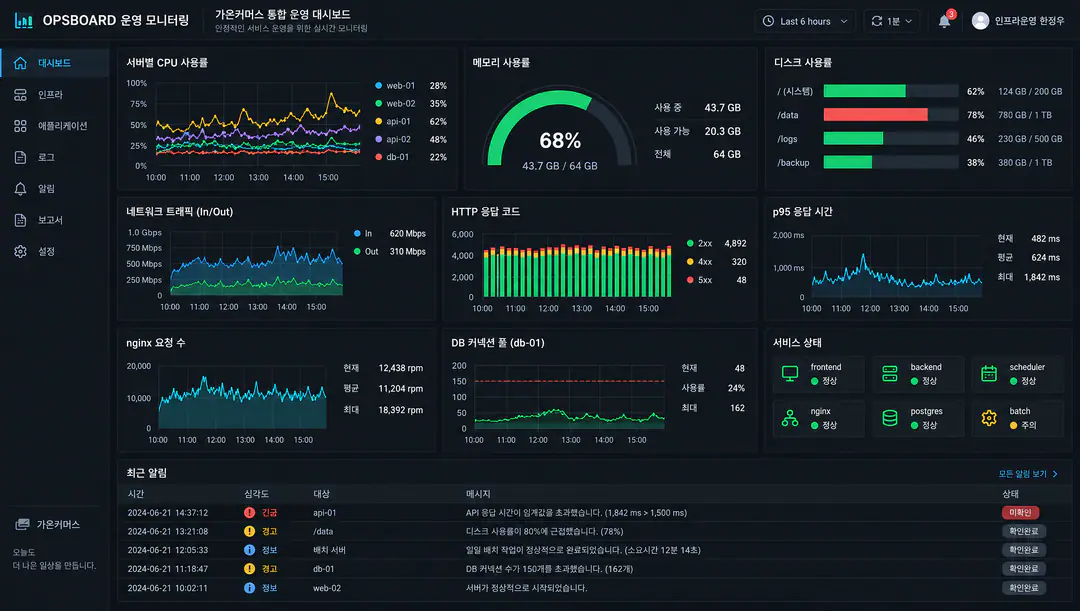
Task: Click the 4xx legend entry
Action: pyautogui.click(x=716, y=262)
